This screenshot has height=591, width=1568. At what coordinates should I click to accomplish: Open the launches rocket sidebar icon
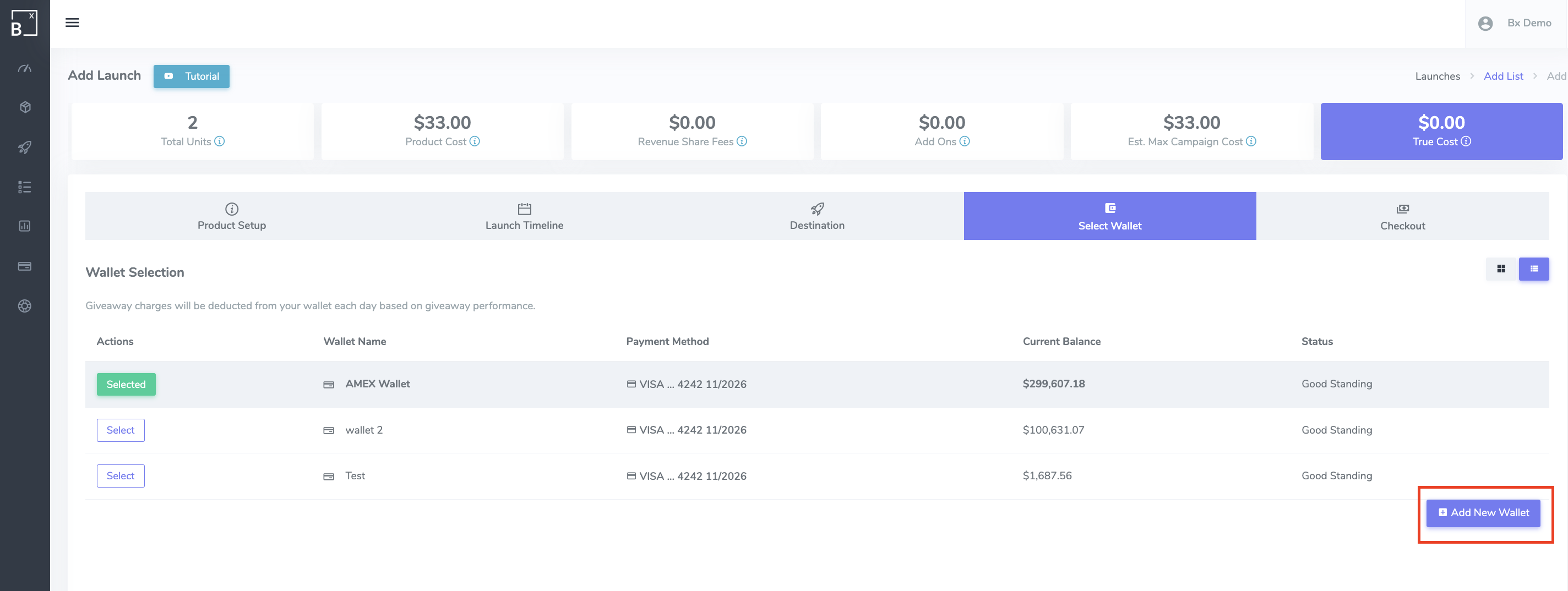24,147
